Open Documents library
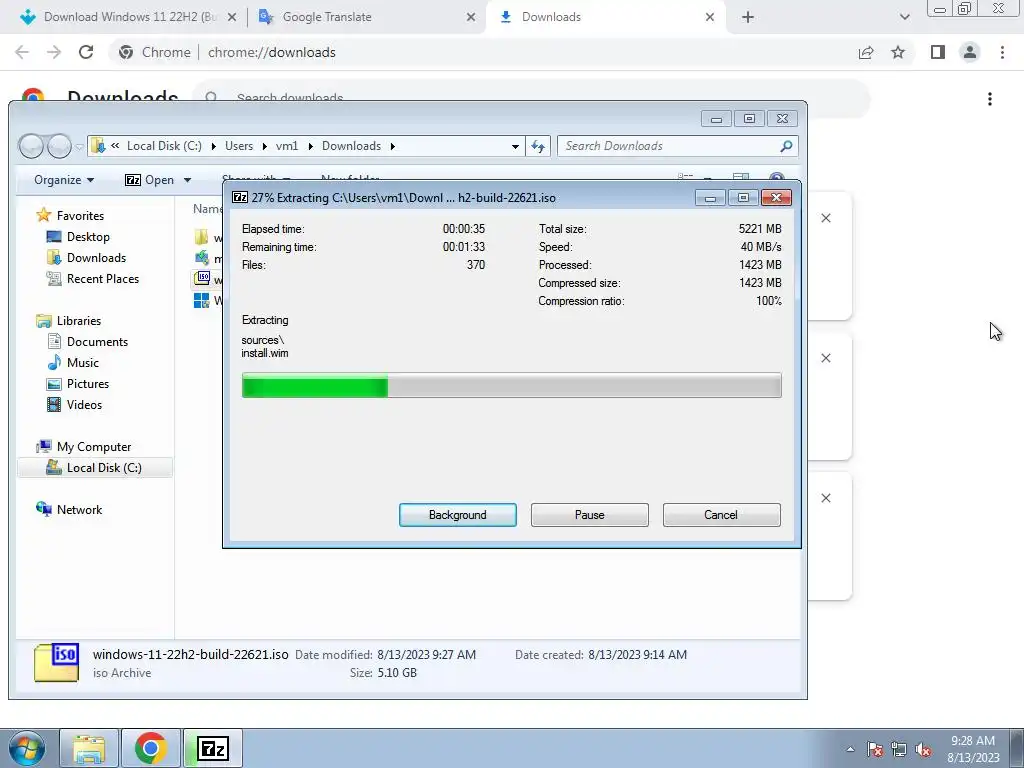 click(x=88, y=342)
